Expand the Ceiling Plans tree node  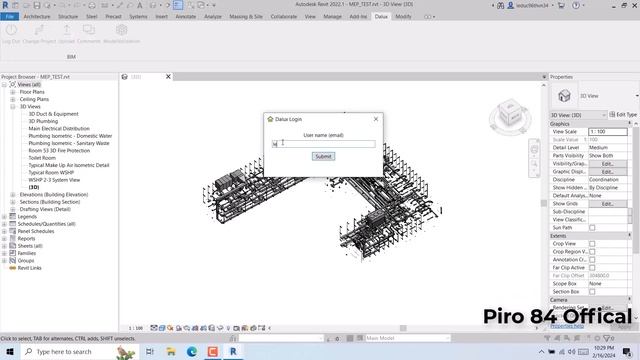point(13,99)
